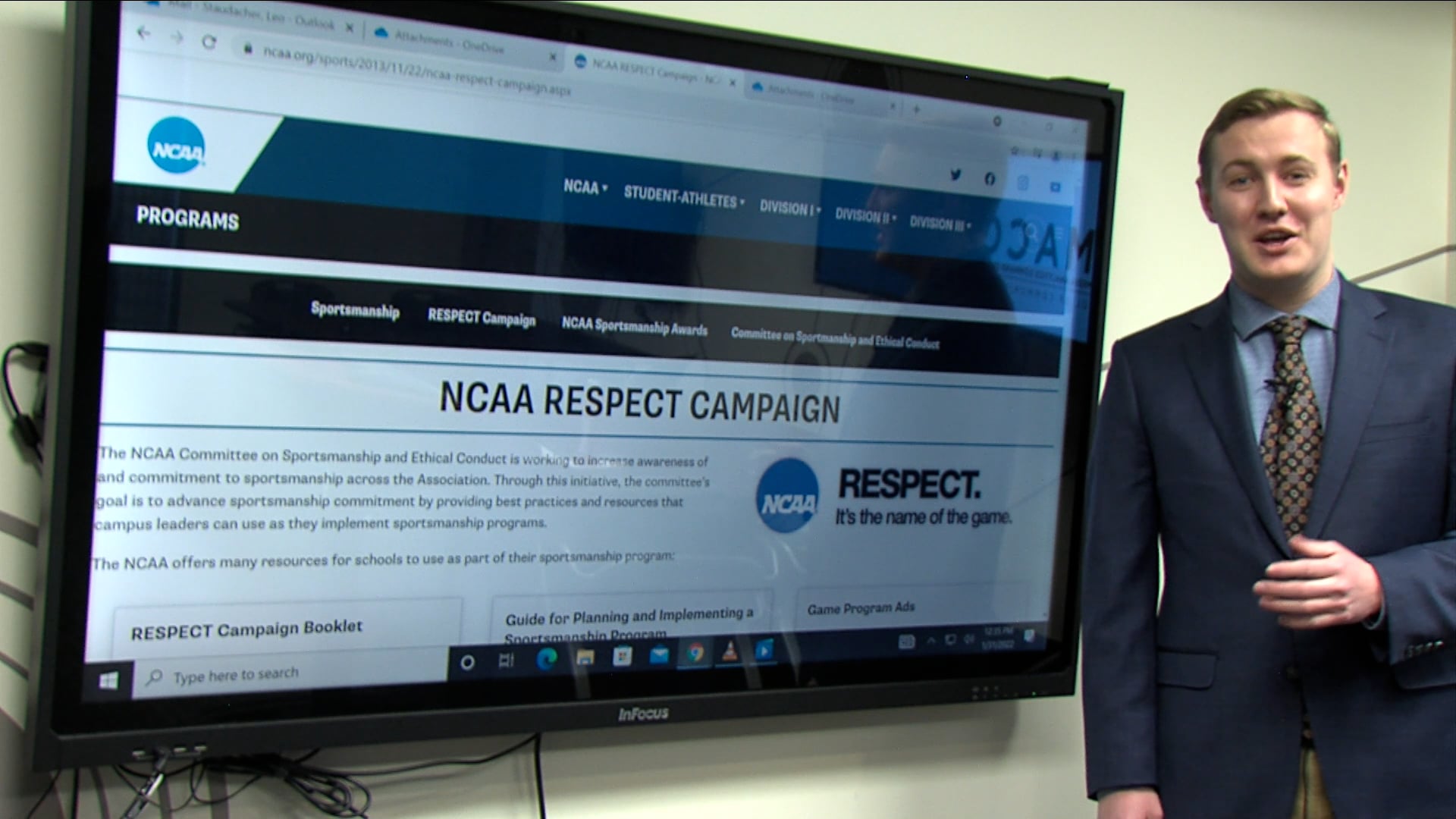Click the RESPECT It's the name of the game banner
Image resolution: width=1456 pixels, height=819 pixels.
pos(883,496)
